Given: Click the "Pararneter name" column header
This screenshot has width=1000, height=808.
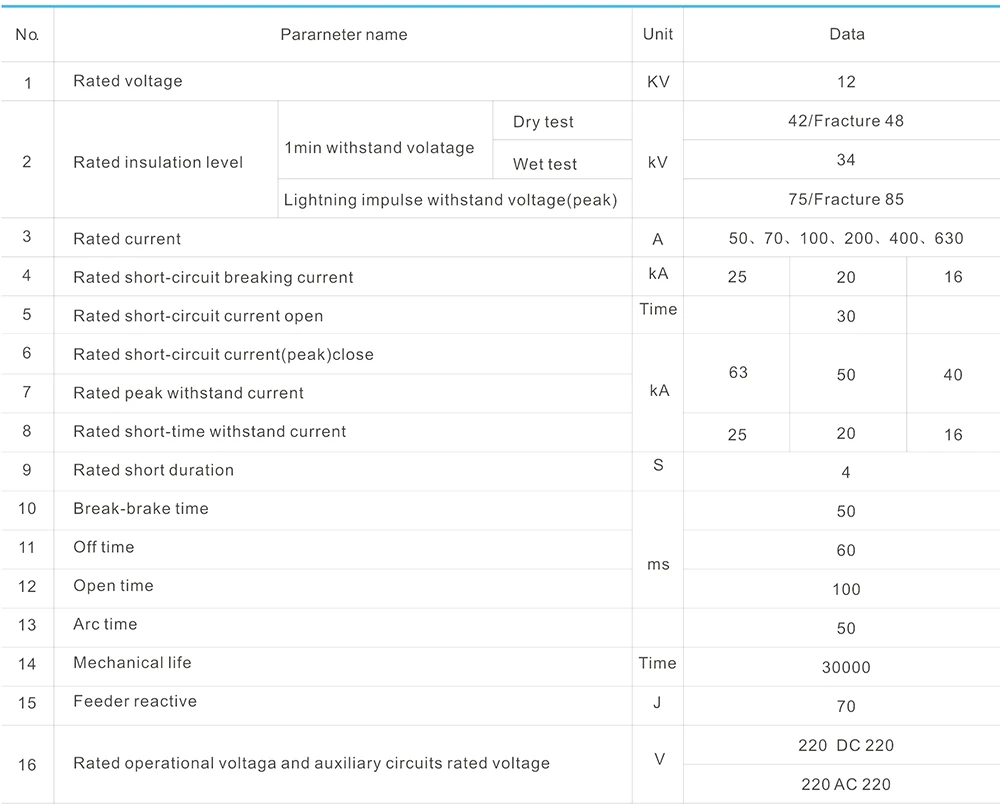Looking at the screenshot, I should pyautogui.click(x=343, y=35).
